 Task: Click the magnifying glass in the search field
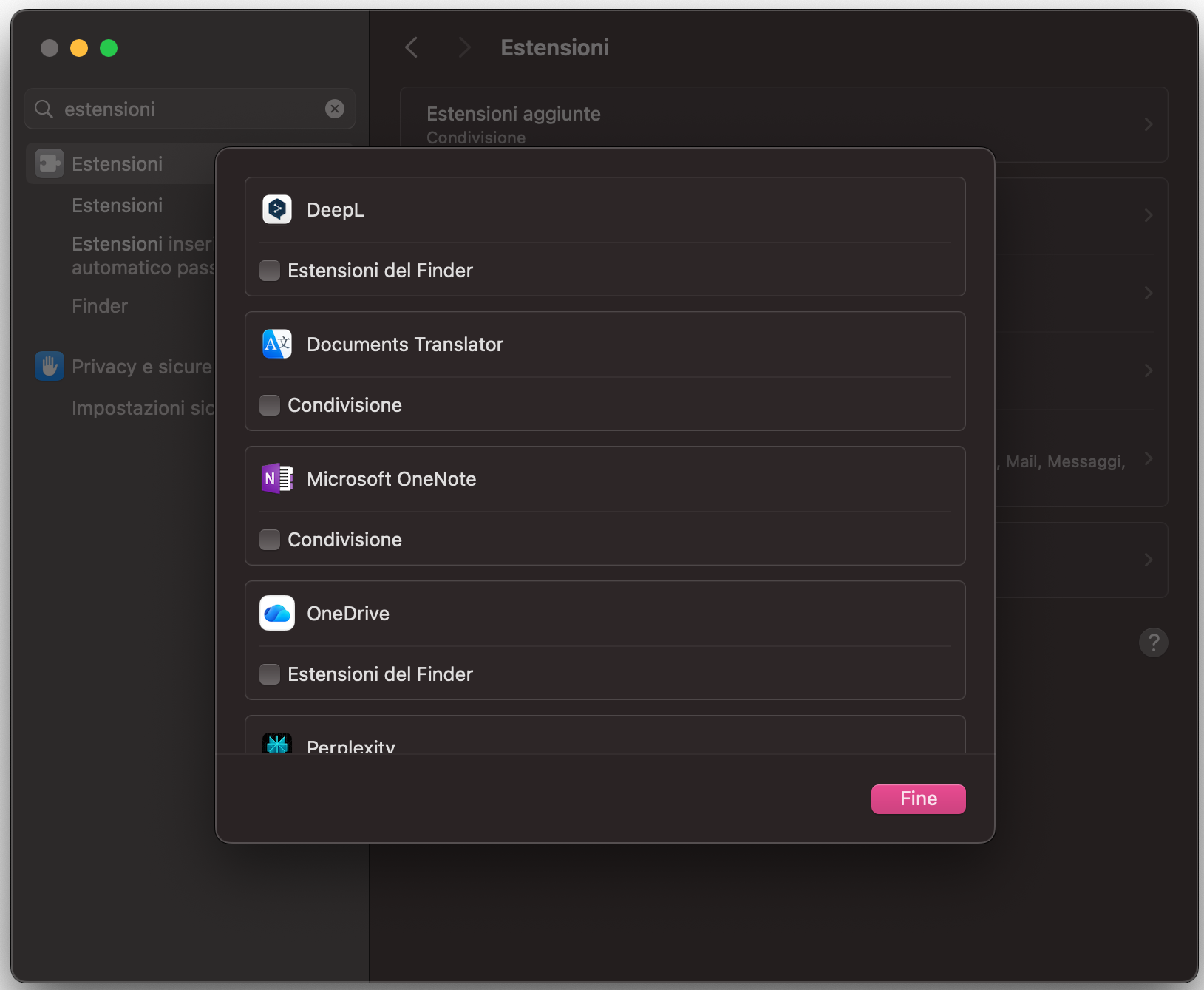coord(44,109)
